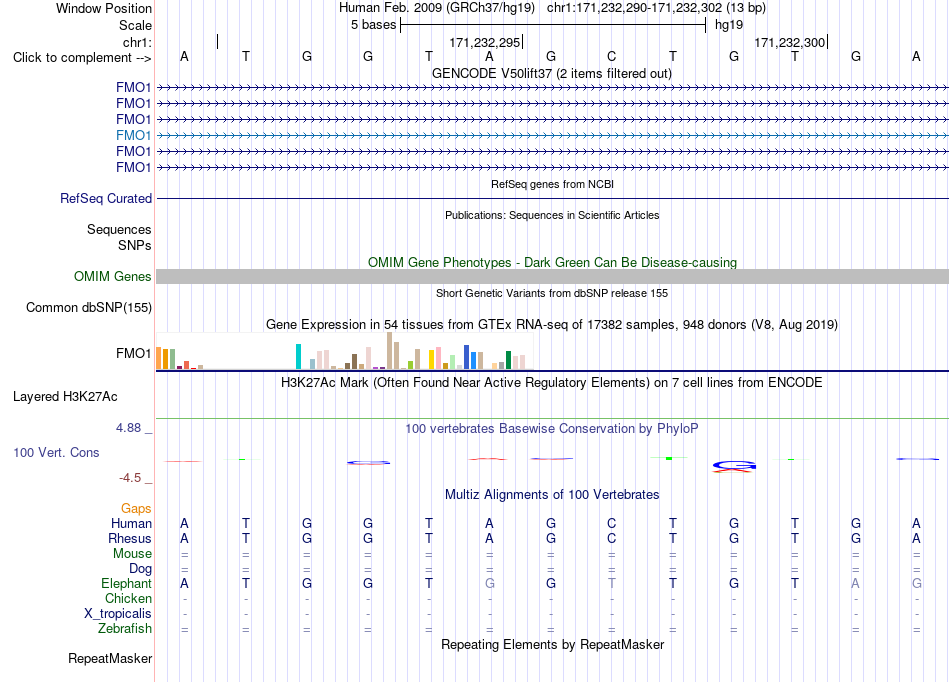Image resolution: width=950 pixels, height=682 pixels.
Task: Click the 171,232,295 position marker
Action: click(x=485, y=42)
